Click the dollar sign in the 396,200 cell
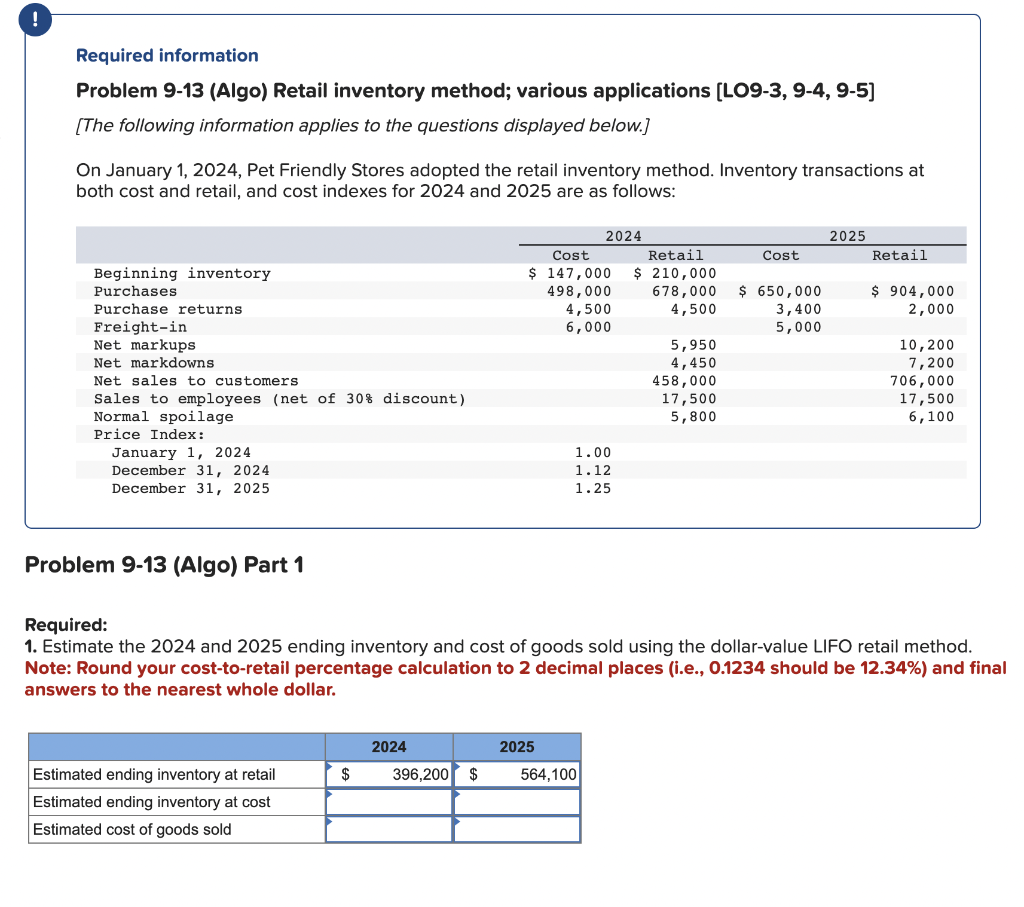 345,774
